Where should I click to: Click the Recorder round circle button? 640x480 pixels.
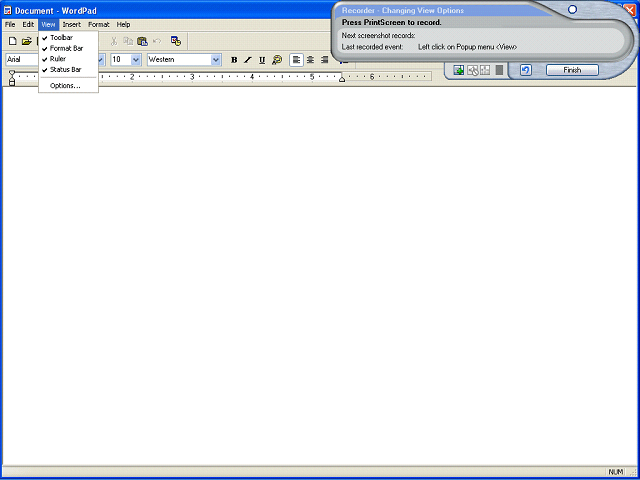pos(573,9)
